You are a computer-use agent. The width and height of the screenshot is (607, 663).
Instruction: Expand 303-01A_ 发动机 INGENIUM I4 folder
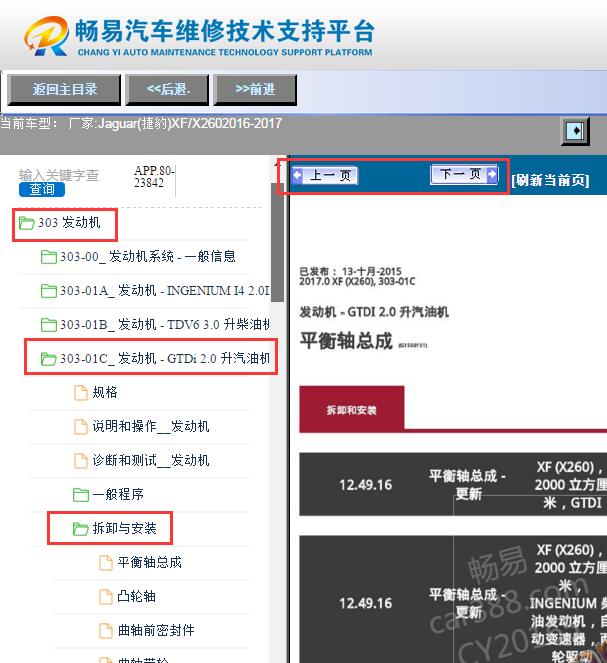point(164,290)
